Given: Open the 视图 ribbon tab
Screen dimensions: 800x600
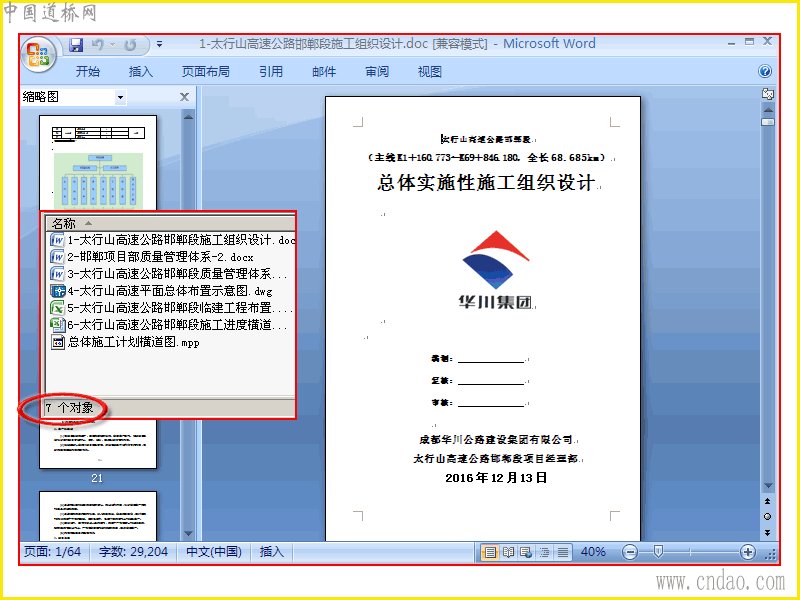Looking at the screenshot, I should 430,71.
